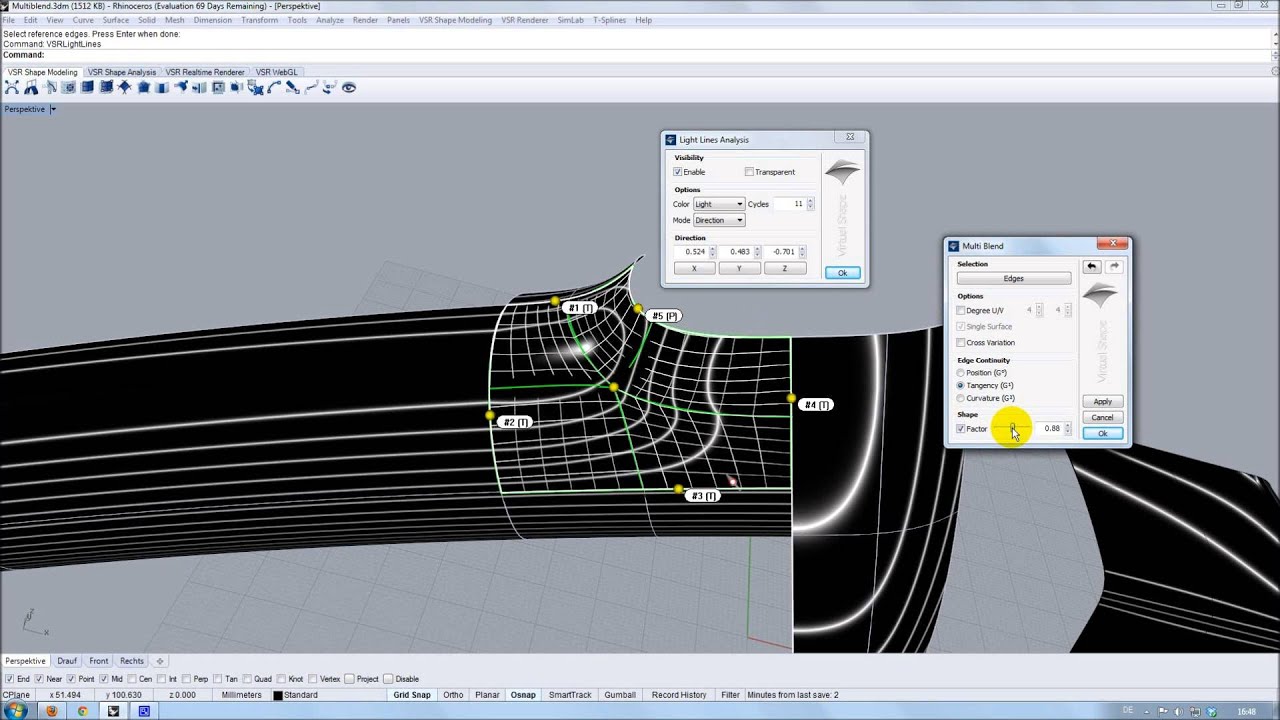1280x720 pixels.
Task: Switch to VSR Shape Analysis tab
Action: pyautogui.click(x=122, y=72)
